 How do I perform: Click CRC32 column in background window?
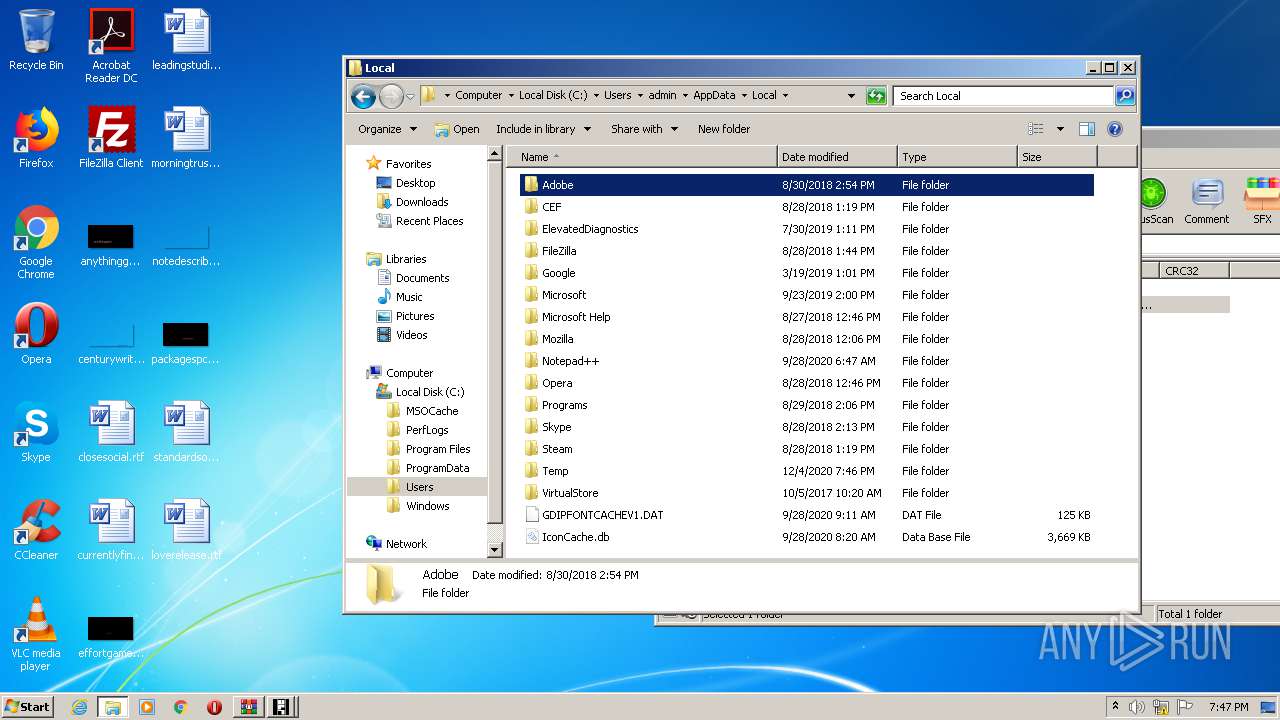coord(1192,271)
